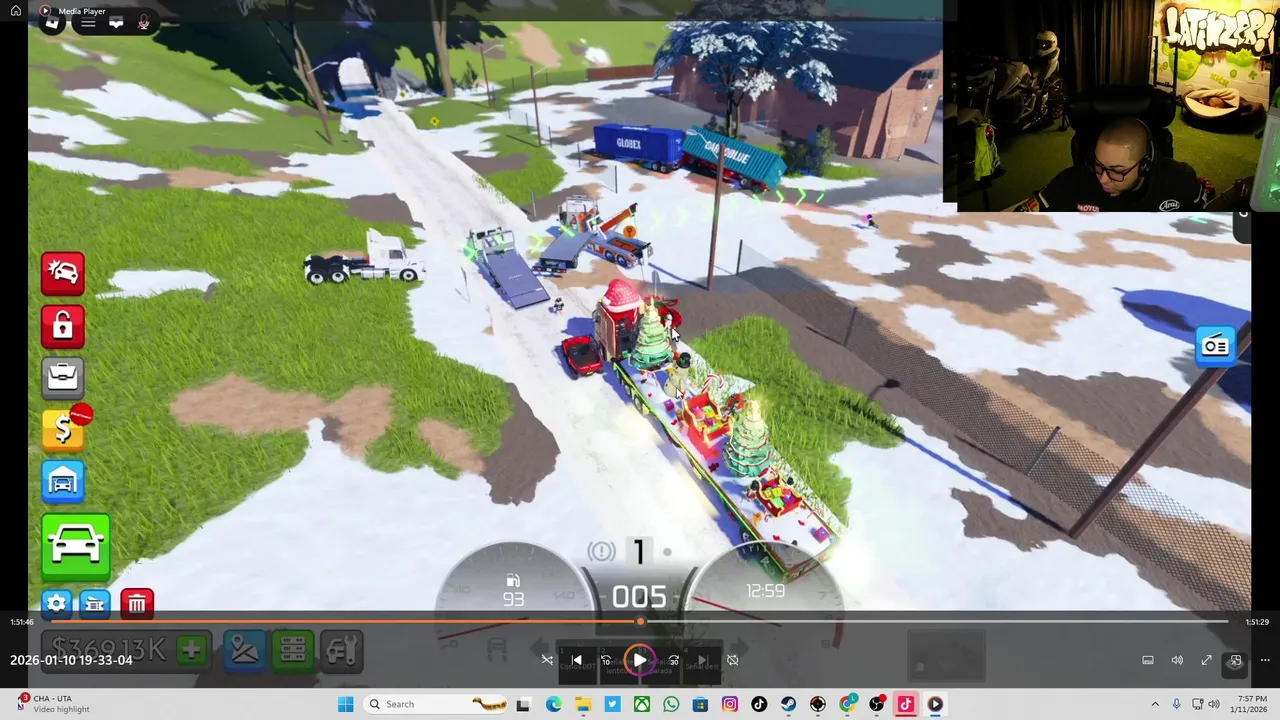Open the Roblox logo menu

52,22
